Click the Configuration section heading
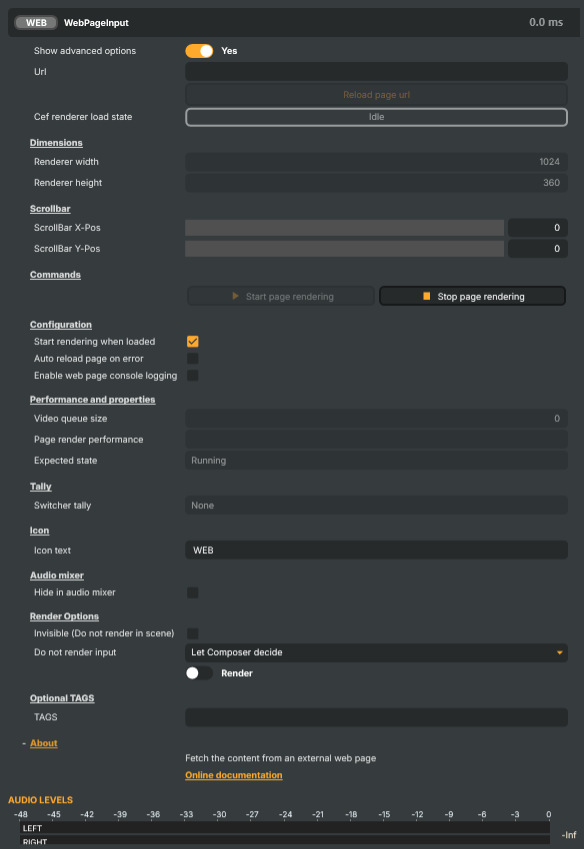584x849 pixels. click(x=61, y=325)
